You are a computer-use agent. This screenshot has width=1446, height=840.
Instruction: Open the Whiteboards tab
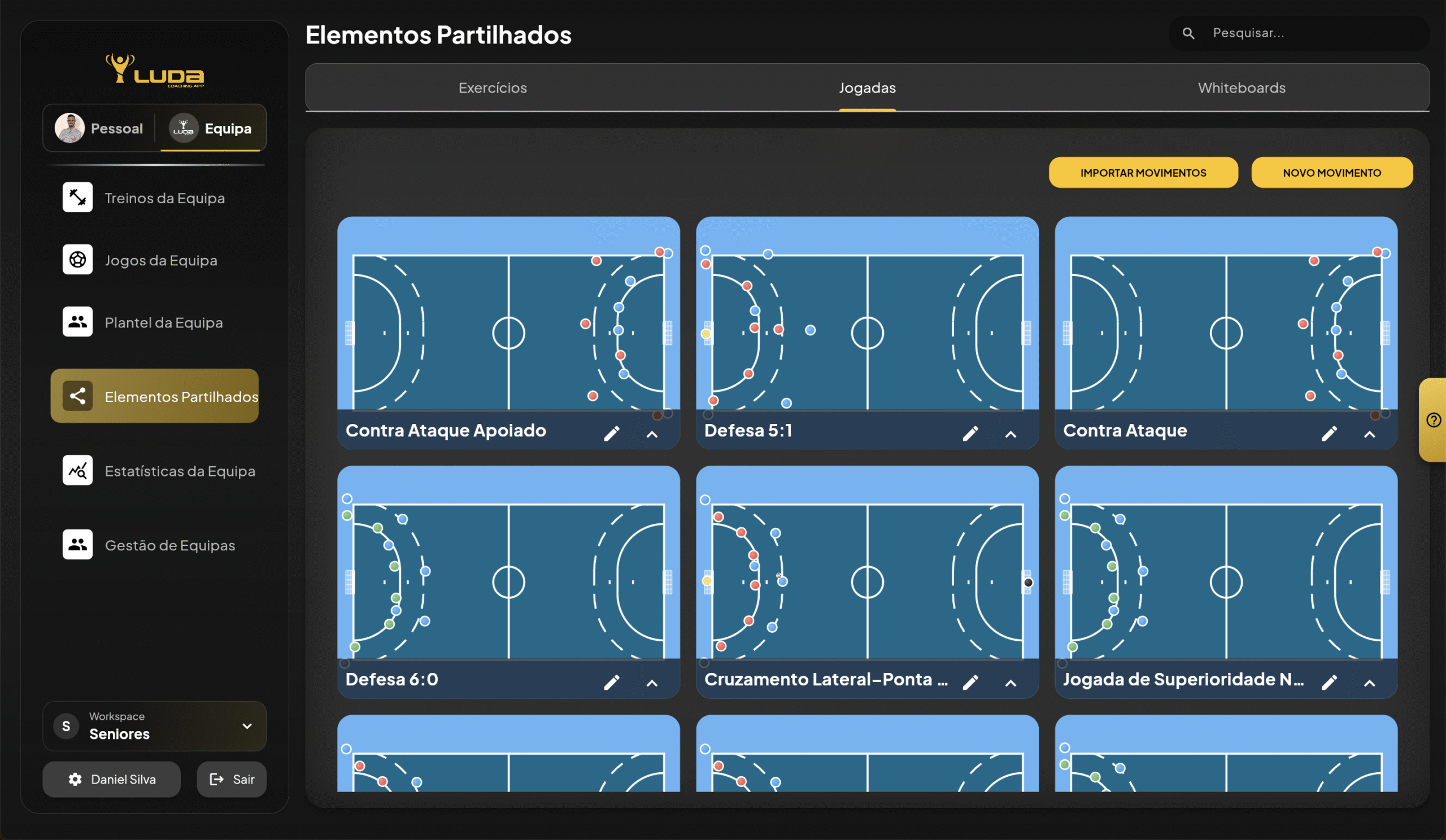coord(1242,88)
